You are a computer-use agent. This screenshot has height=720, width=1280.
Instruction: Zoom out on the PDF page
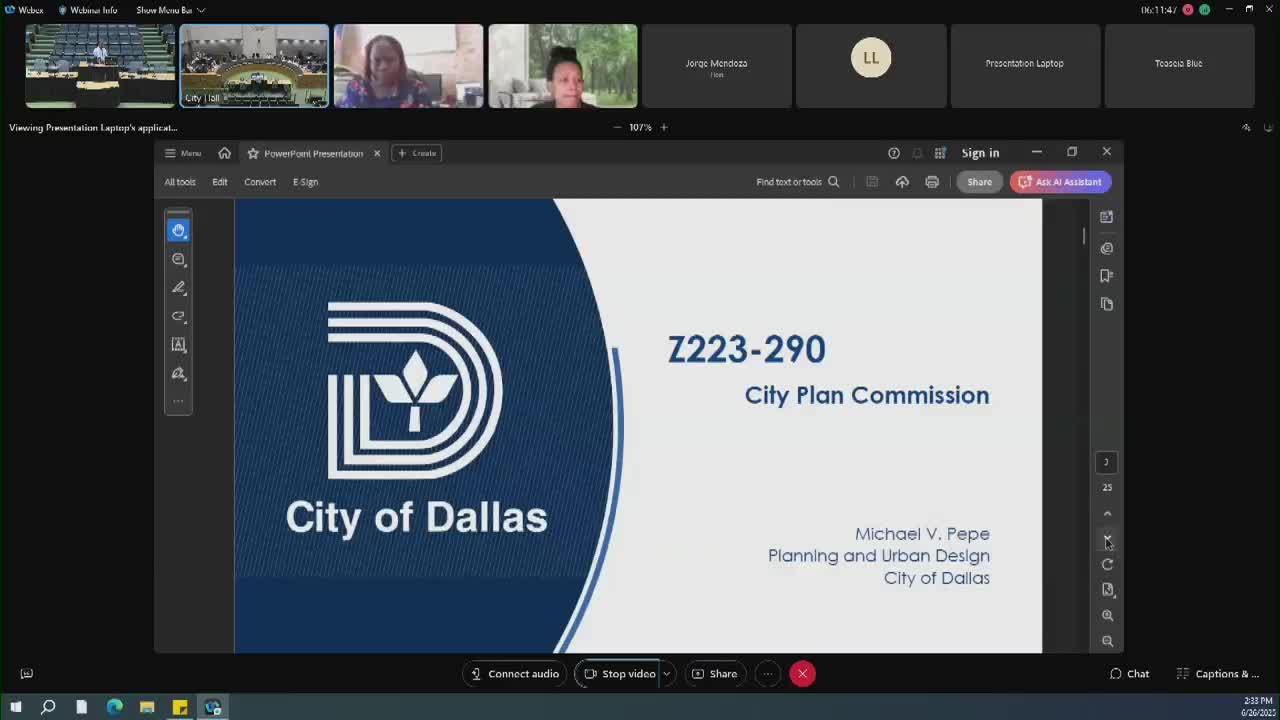point(1107,641)
